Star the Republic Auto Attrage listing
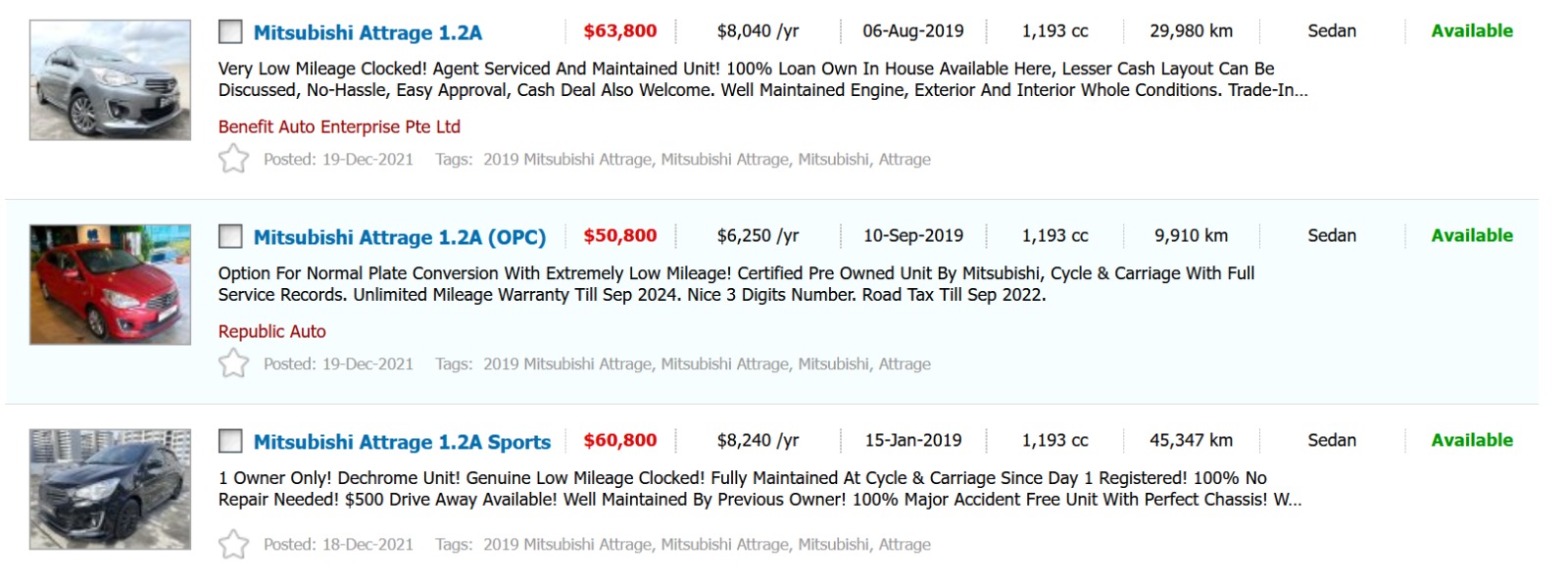 pos(233,364)
